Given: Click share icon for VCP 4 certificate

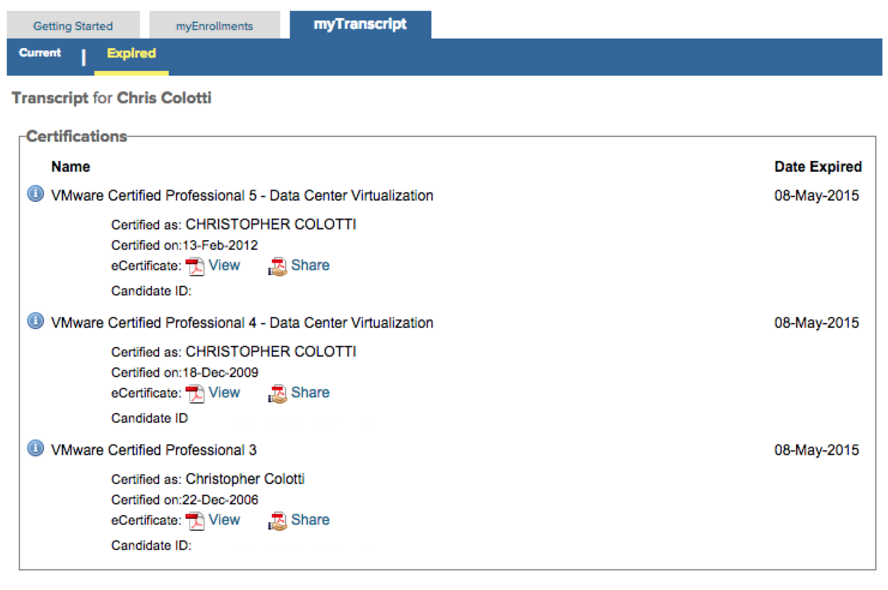Looking at the screenshot, I should coord(277,393).
